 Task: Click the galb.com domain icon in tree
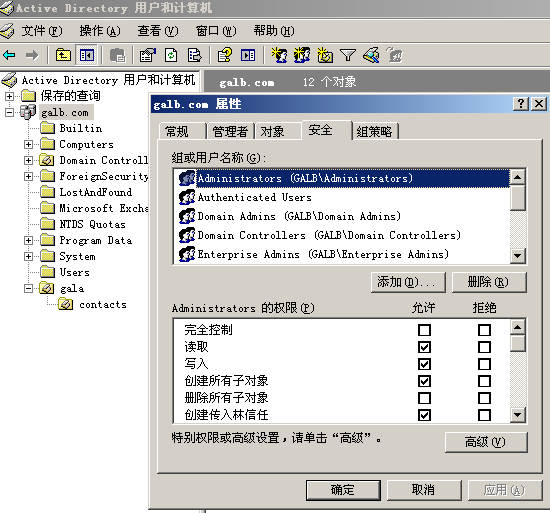pos(28,112)
